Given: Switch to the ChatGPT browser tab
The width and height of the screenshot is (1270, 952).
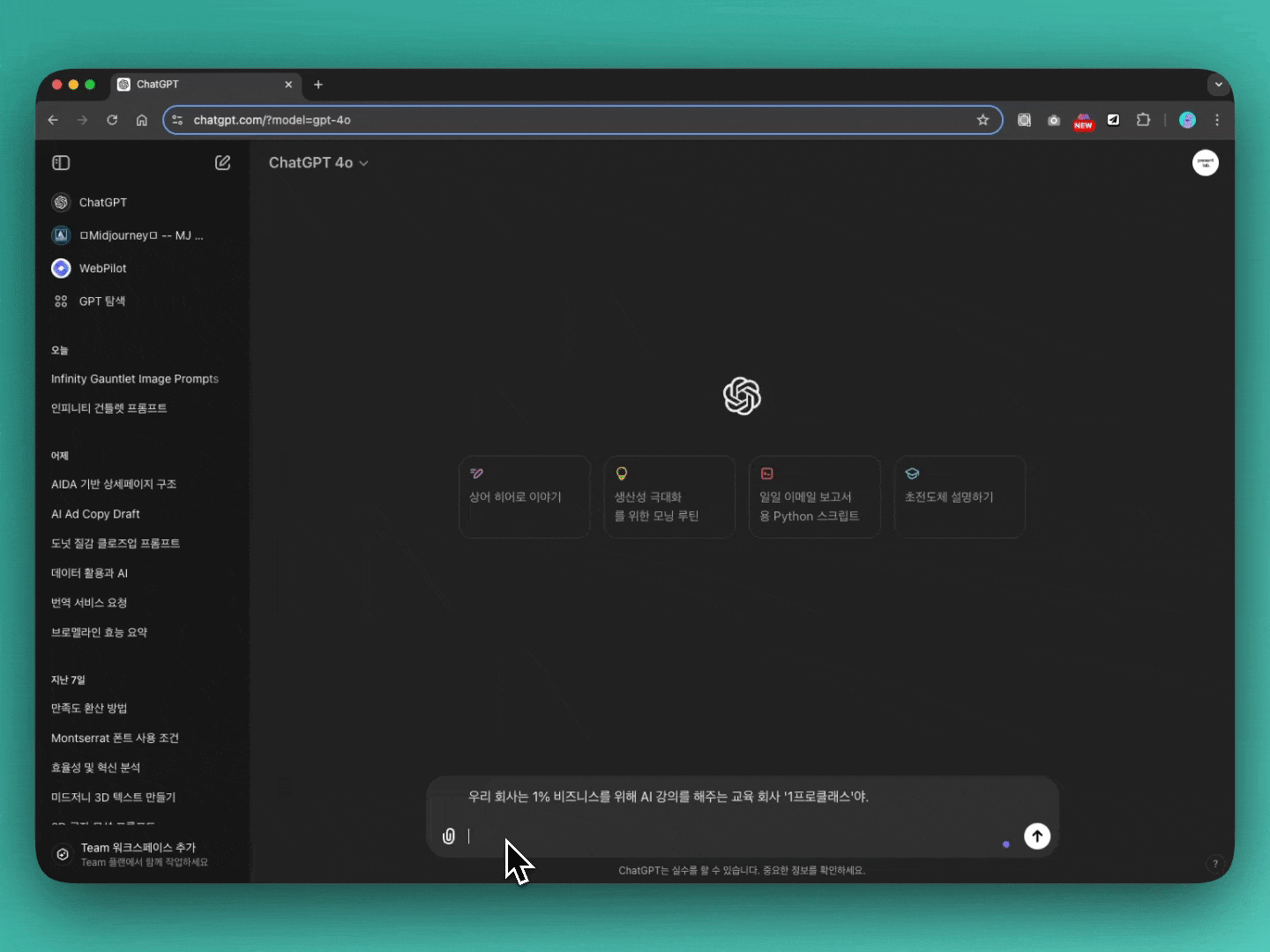Looking at the screenshot, I should coord(206,85).
